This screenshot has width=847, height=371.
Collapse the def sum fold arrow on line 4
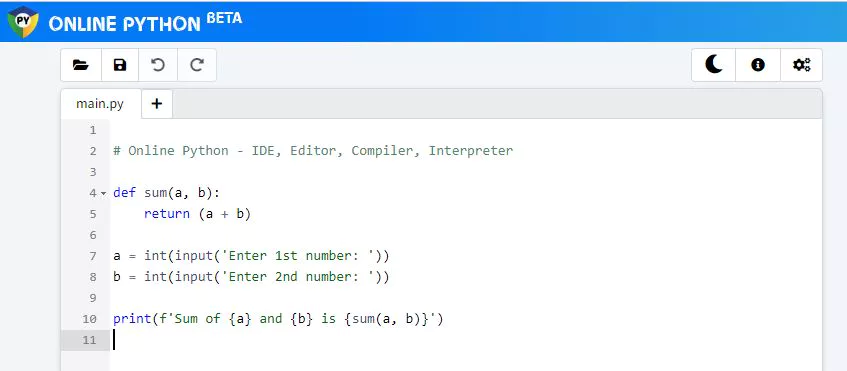point(103,193)
